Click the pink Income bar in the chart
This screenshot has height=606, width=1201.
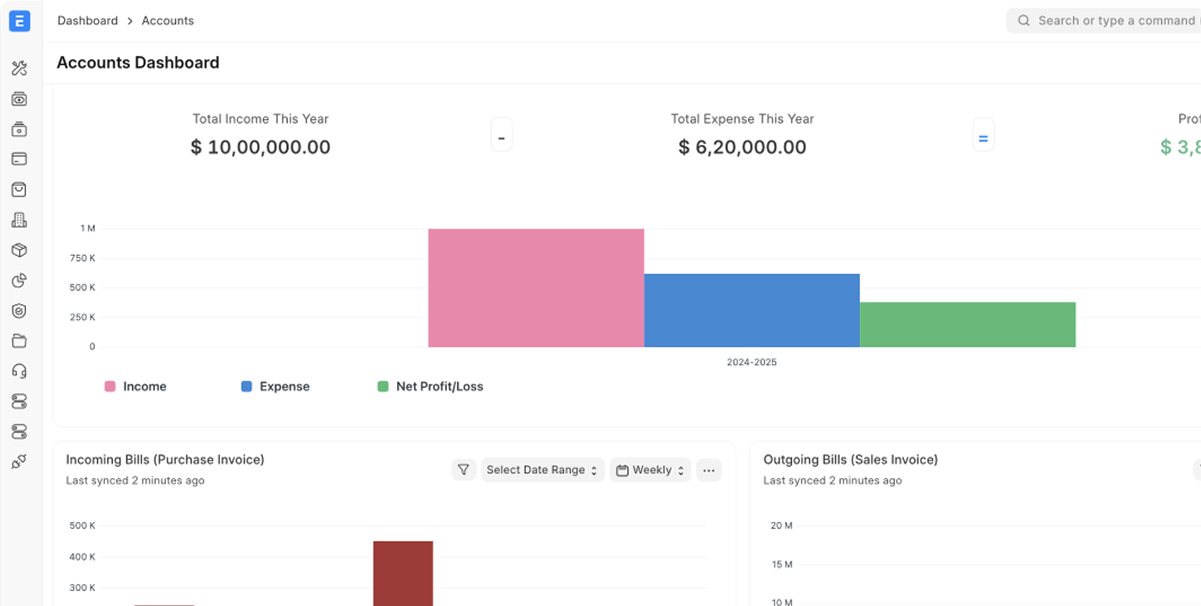[x=536, y=288]
